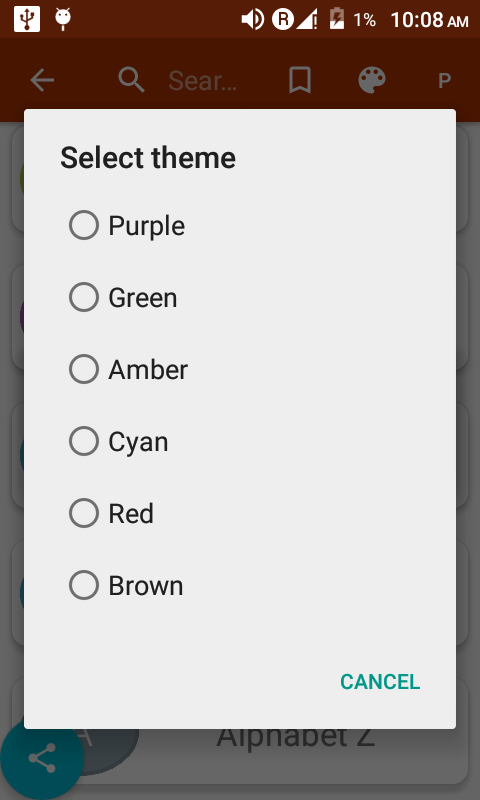The image size is (480, 800).
Task: Tap the P toolbar item
Action: (444, 81)
